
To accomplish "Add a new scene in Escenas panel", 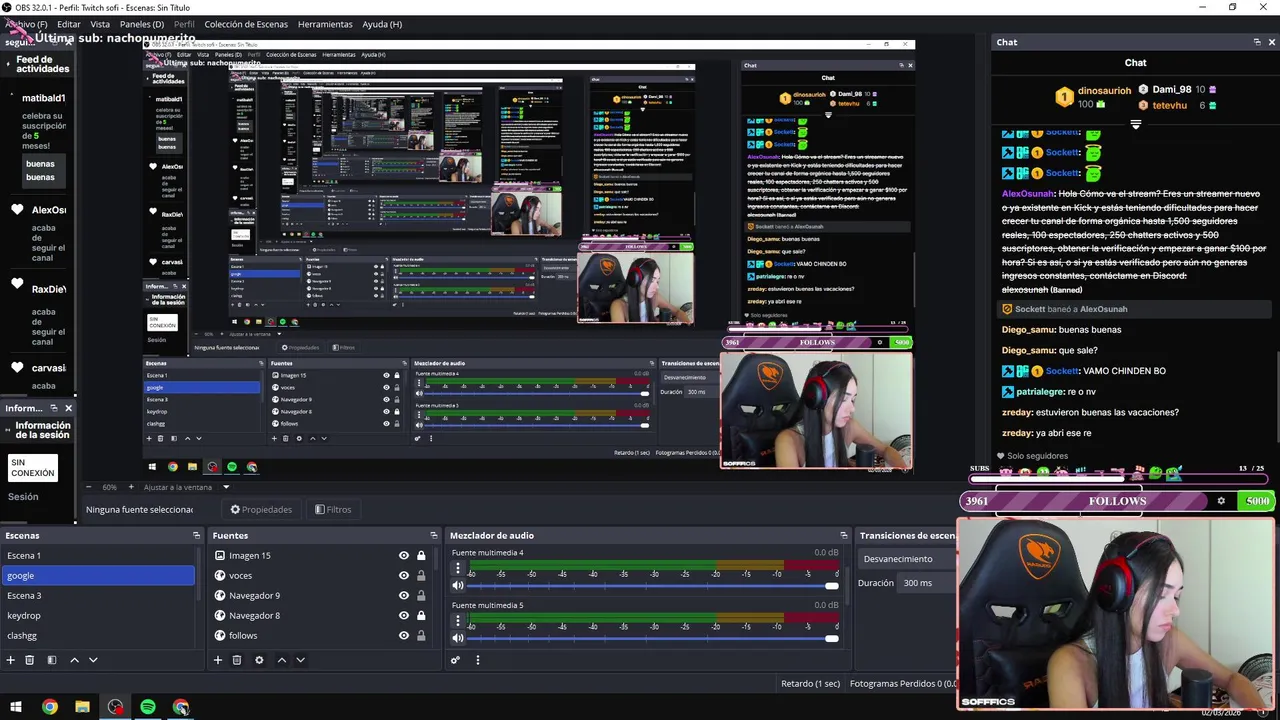I will tap(10, 660).
